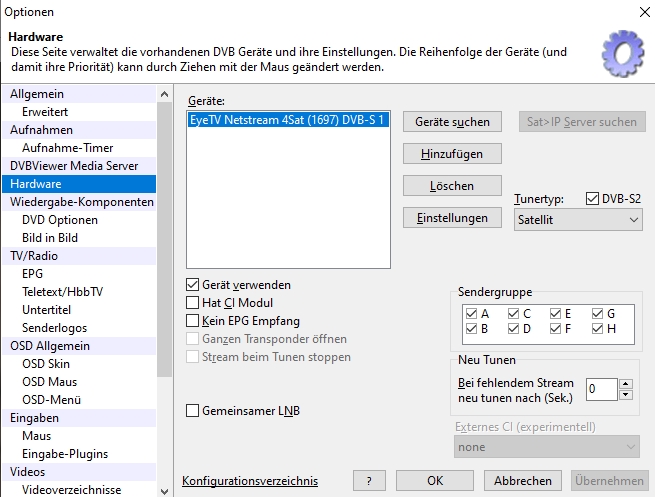
Task: Toggle the DVB-S2 checkbox
Action: click(592, 199)
